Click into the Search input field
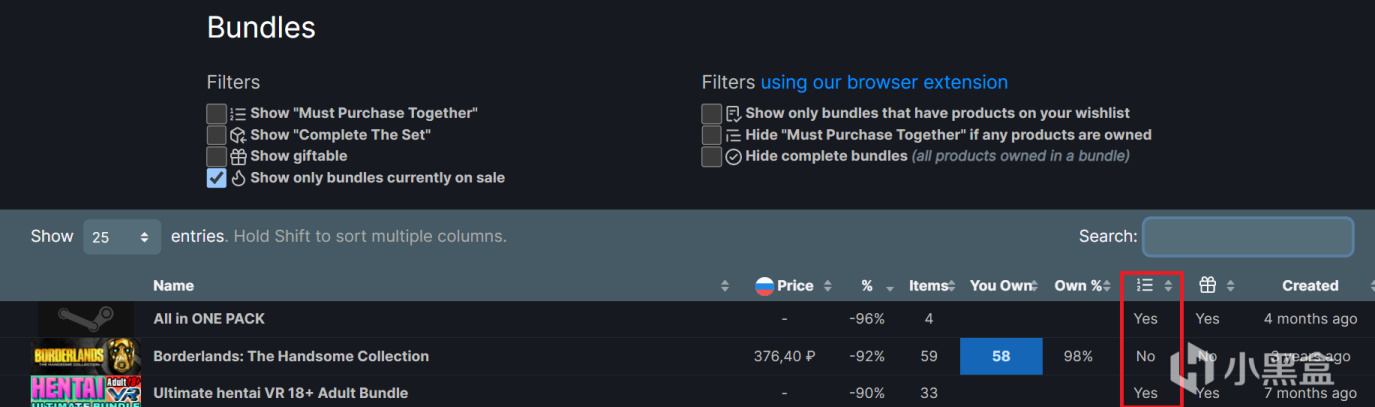The image size is (1375, 407). tap(1247, 237)
